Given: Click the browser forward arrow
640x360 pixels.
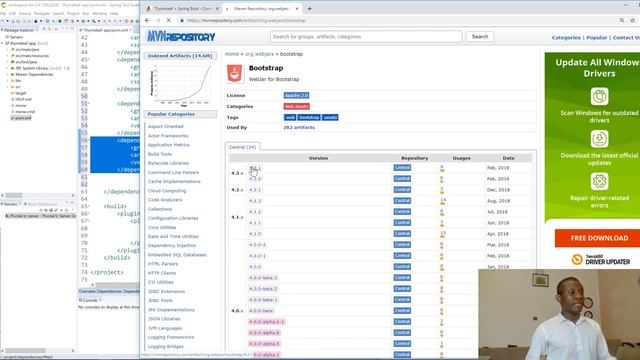Looking at the screenshot, I should tap(158, 20).
